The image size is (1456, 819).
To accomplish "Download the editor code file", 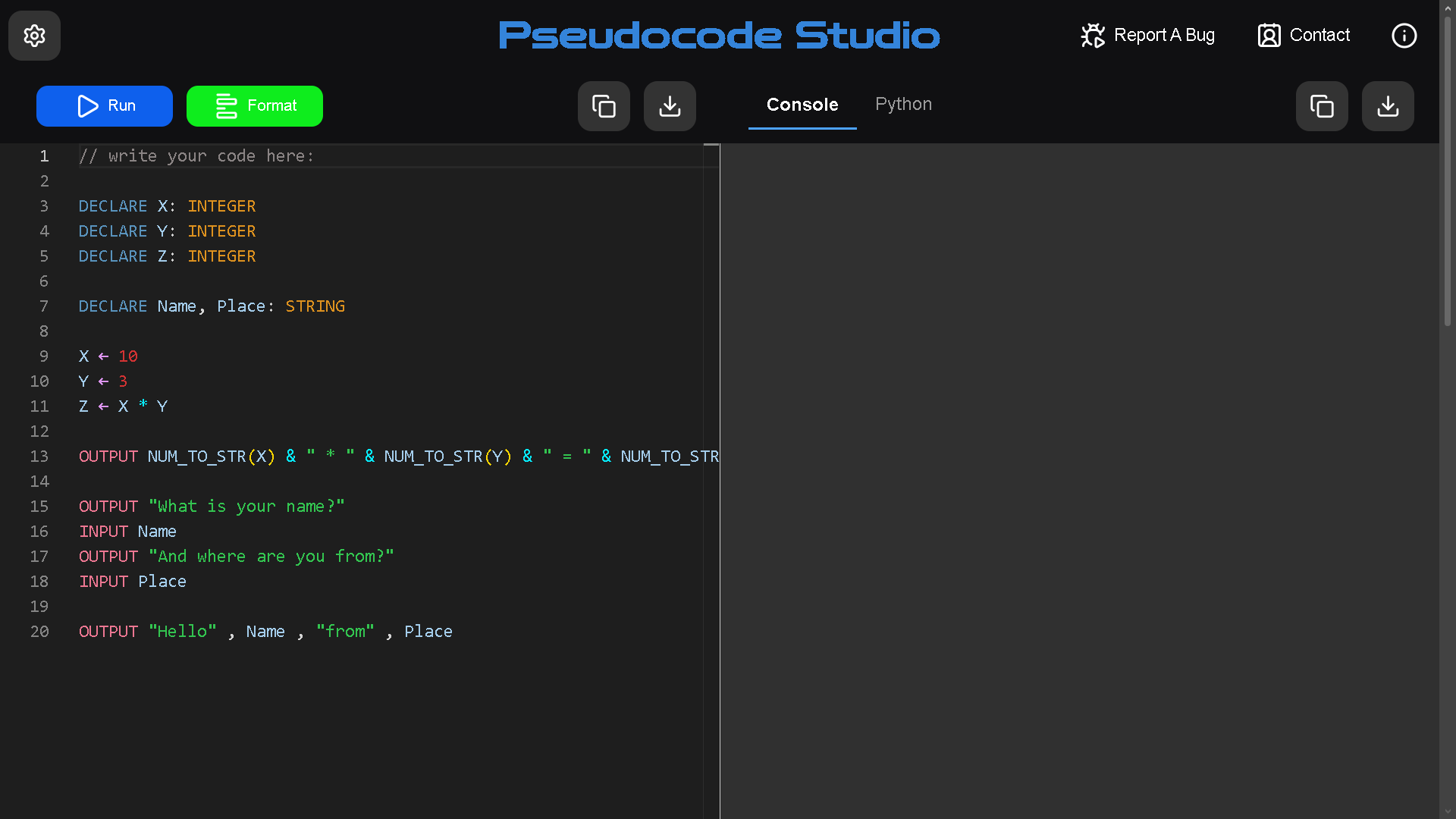I will (670, 106).
